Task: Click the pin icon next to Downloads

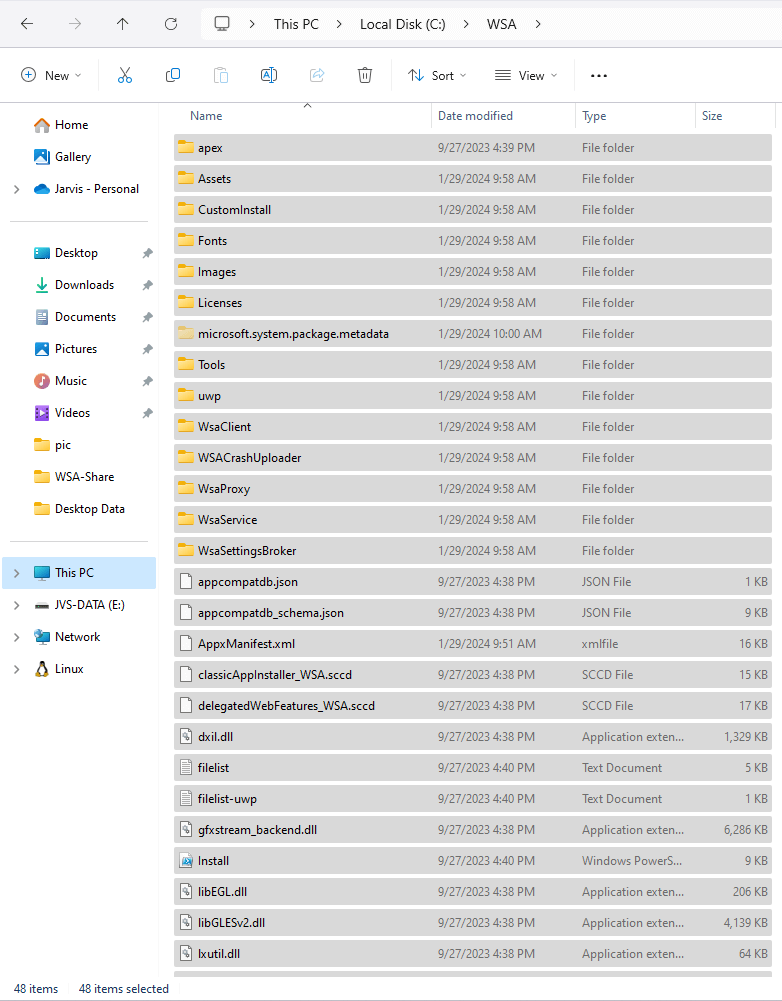Action: (x=147, y=285)
